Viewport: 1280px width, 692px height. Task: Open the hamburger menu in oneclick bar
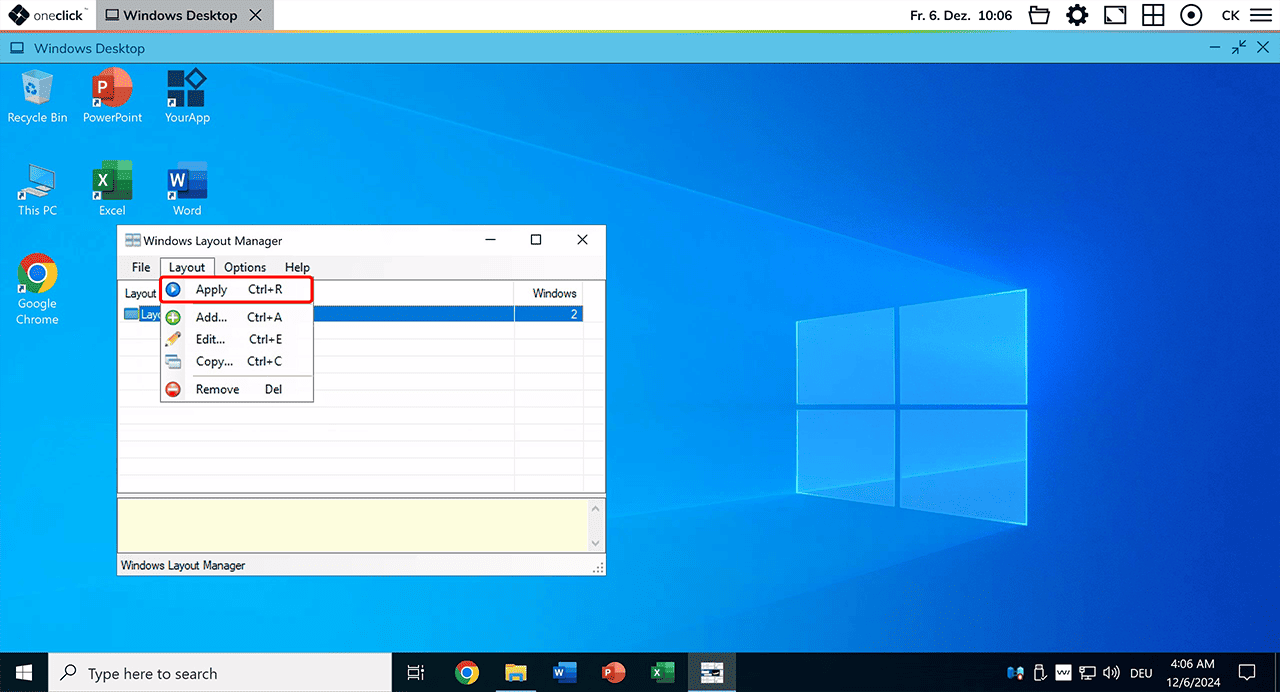pos(1260,15)
